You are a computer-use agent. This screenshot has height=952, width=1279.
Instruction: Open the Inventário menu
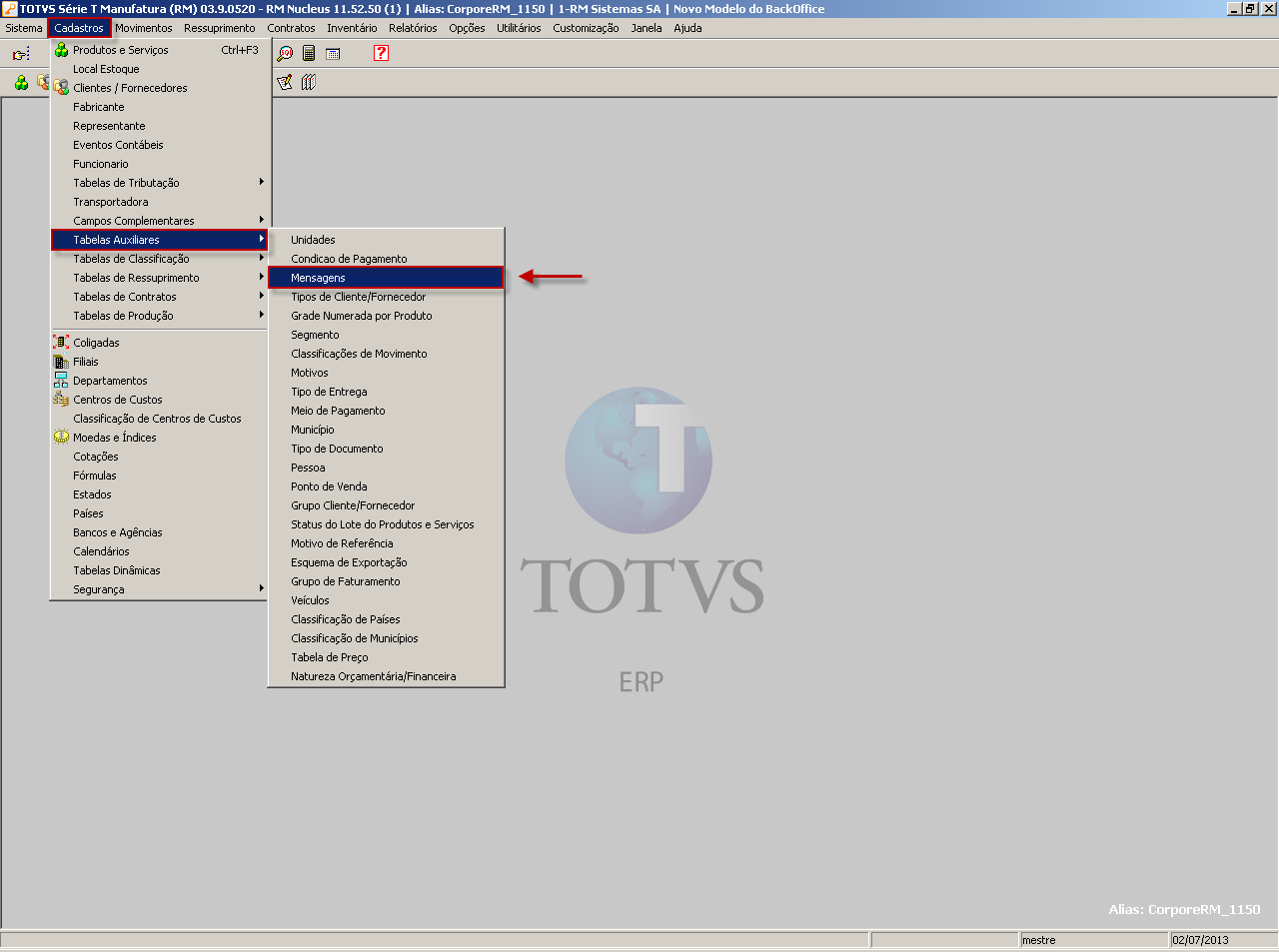point(353,28)
